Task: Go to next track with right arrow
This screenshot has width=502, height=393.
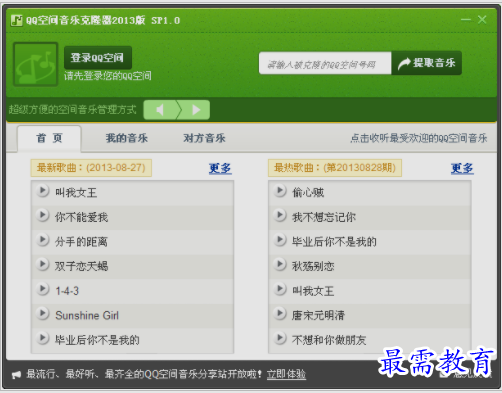Action: 196,110
